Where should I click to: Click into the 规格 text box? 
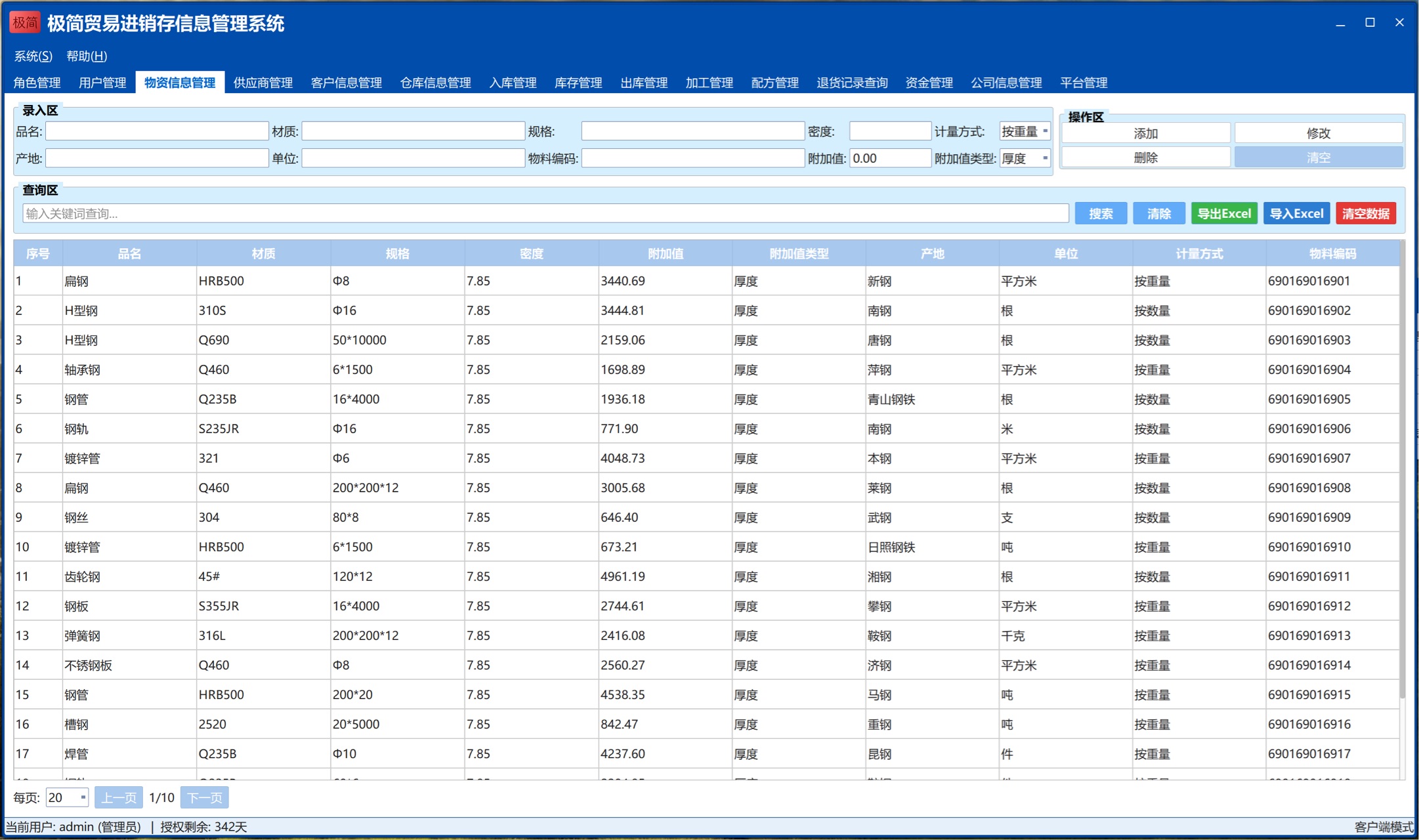click(x=692, y=131)
